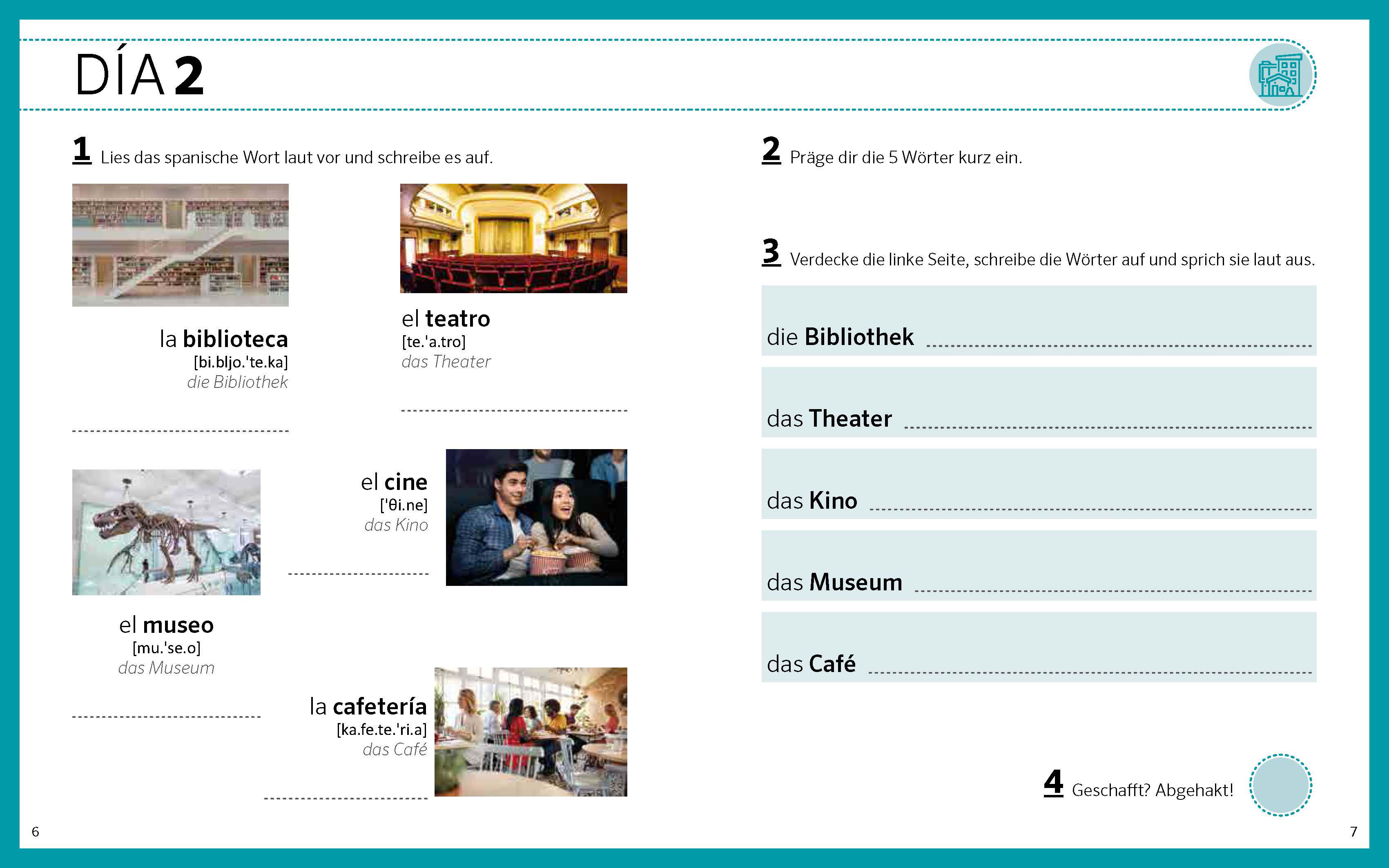The width and height of the screenshot is (1389, 868).
Task: Open the cafeteria photo
Action: click(531, 731)
